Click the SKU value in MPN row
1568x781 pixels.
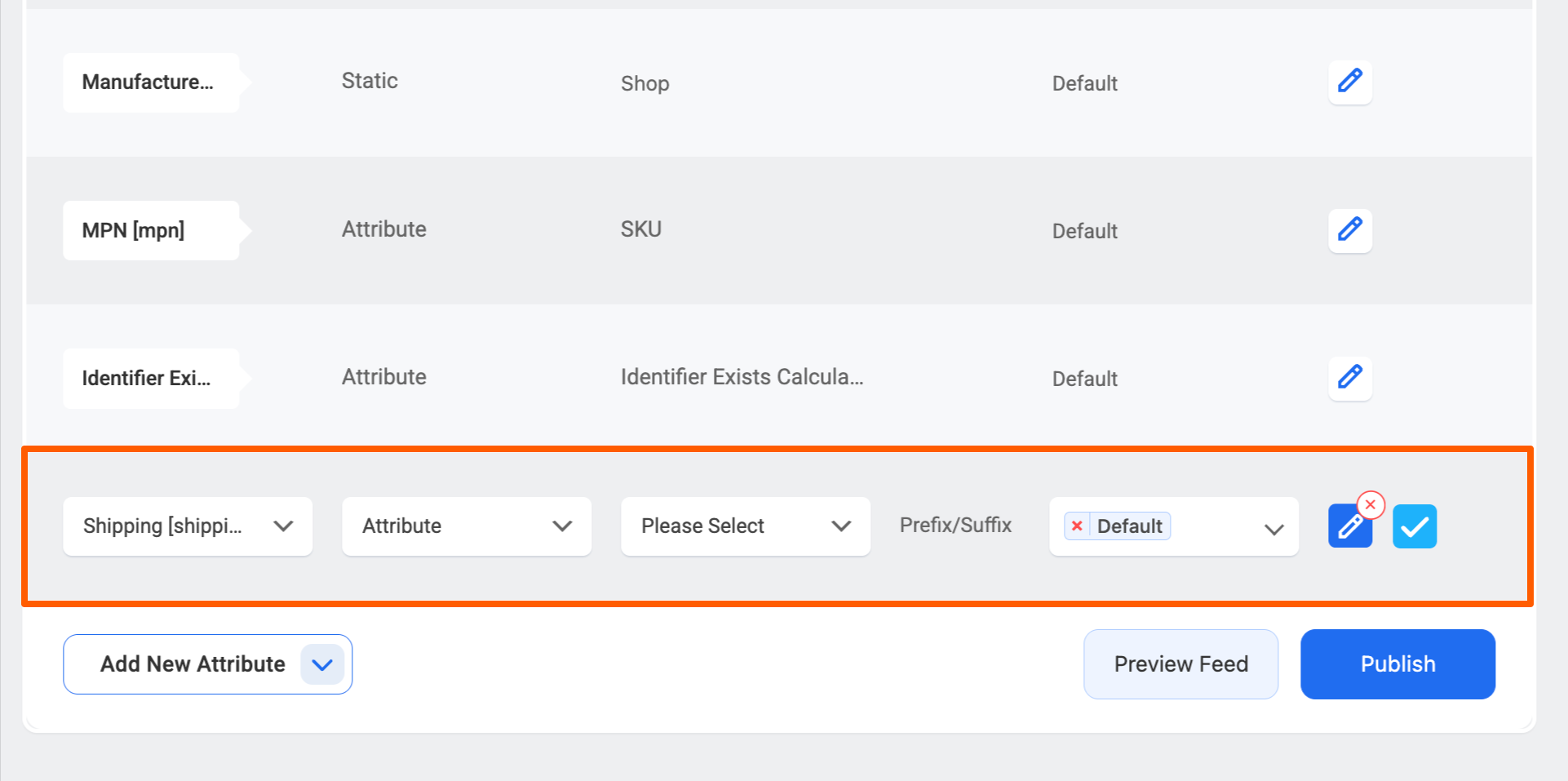pyautogui.click(x=640, y=229)
